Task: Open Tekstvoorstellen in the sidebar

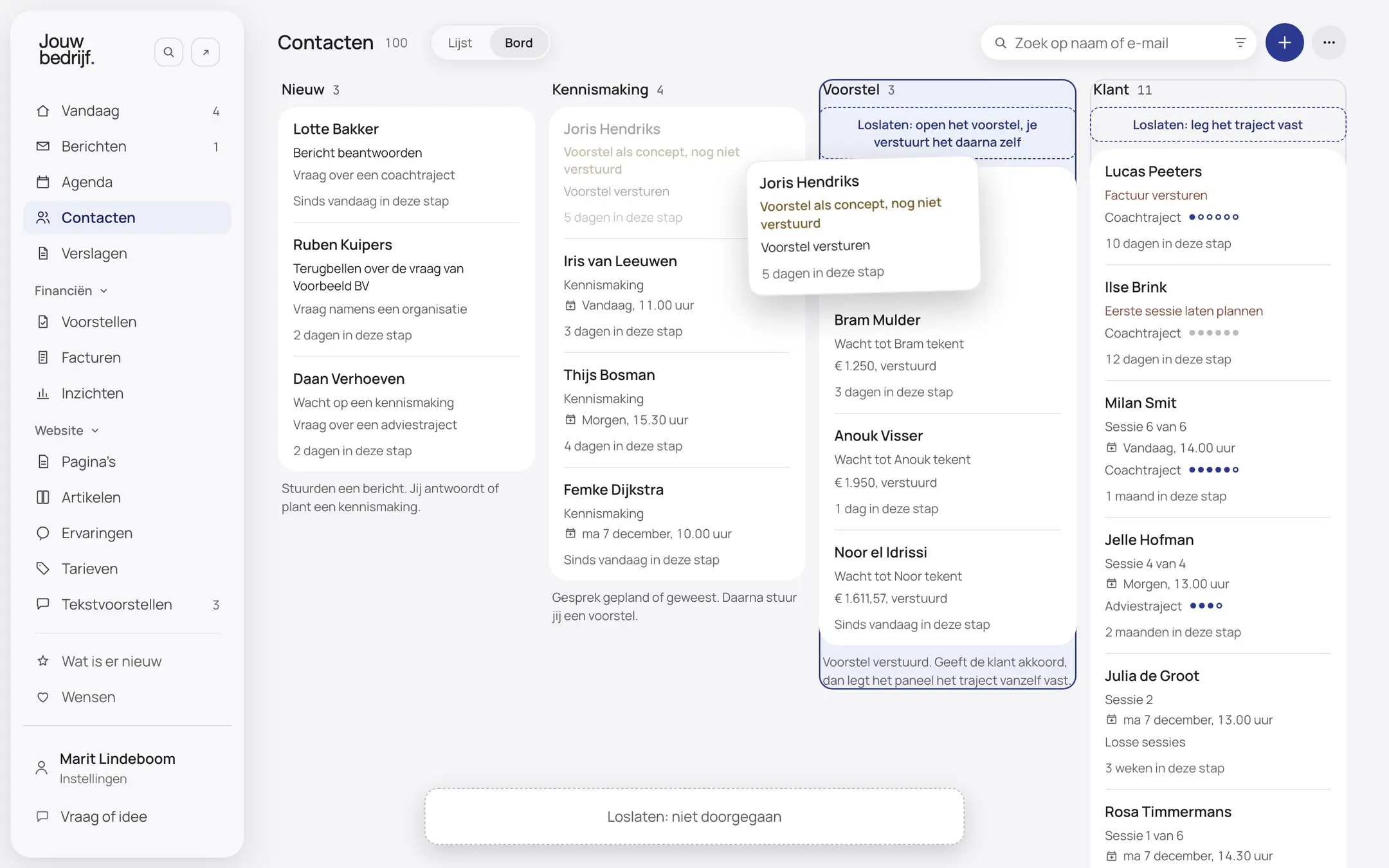Action: pos(127,604)
